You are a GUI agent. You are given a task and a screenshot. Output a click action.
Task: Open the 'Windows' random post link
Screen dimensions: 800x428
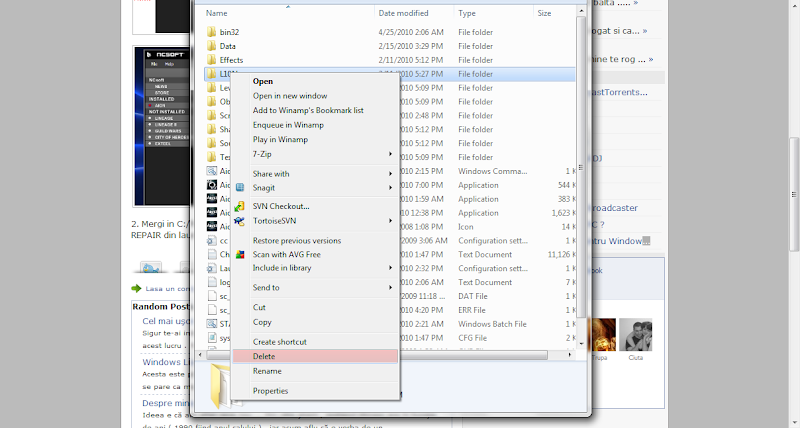(166, 362)
